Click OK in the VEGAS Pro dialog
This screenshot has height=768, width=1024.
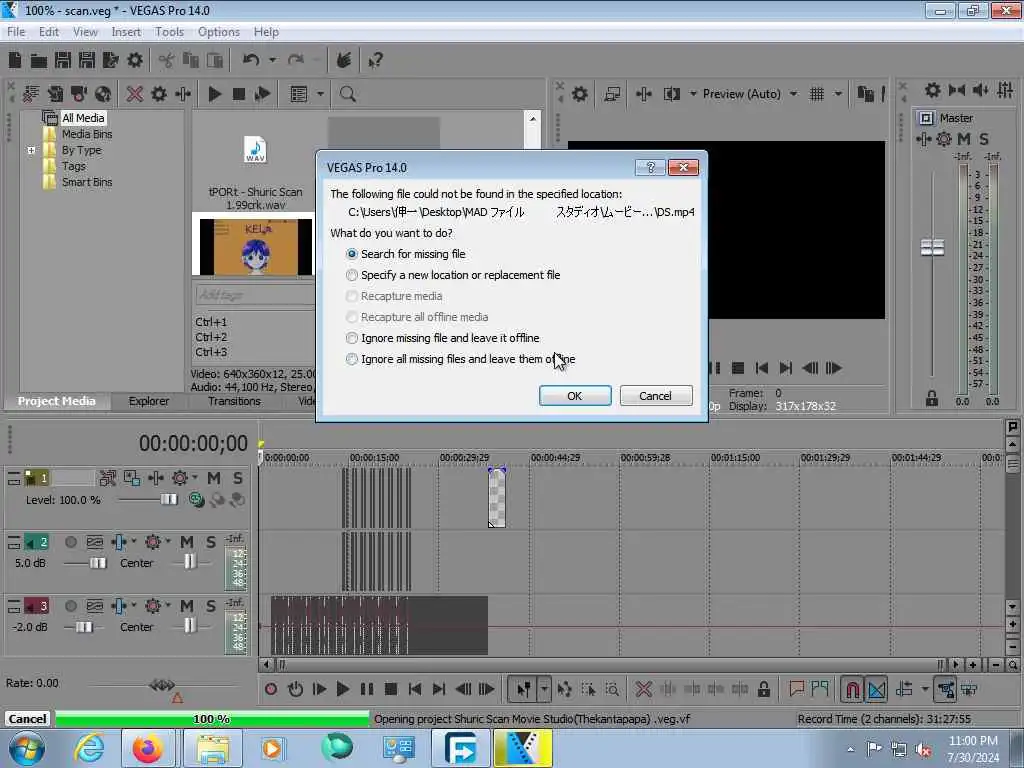[575, 396]
